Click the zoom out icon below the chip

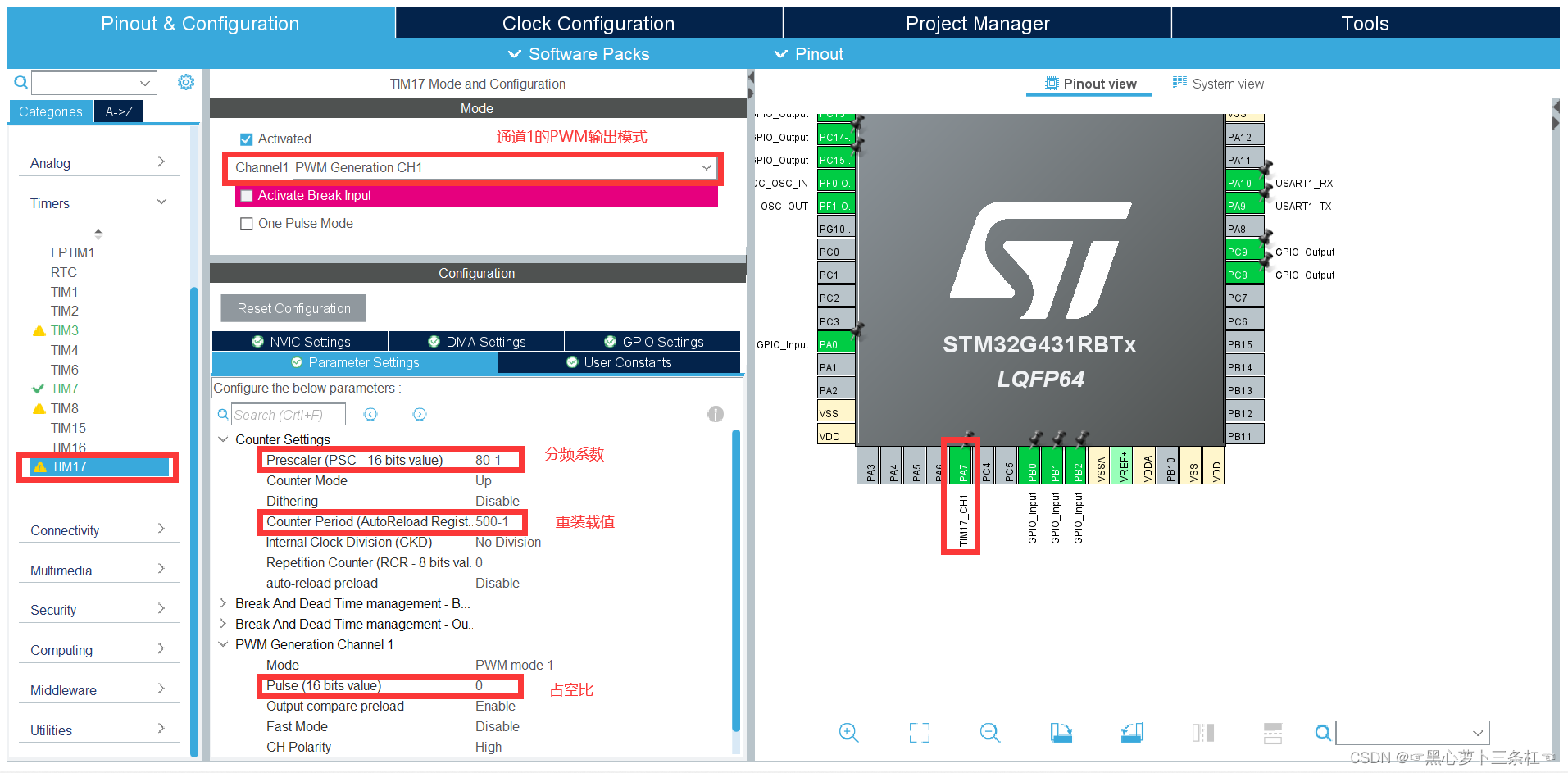pyautogui.click(x=990, y=732)
